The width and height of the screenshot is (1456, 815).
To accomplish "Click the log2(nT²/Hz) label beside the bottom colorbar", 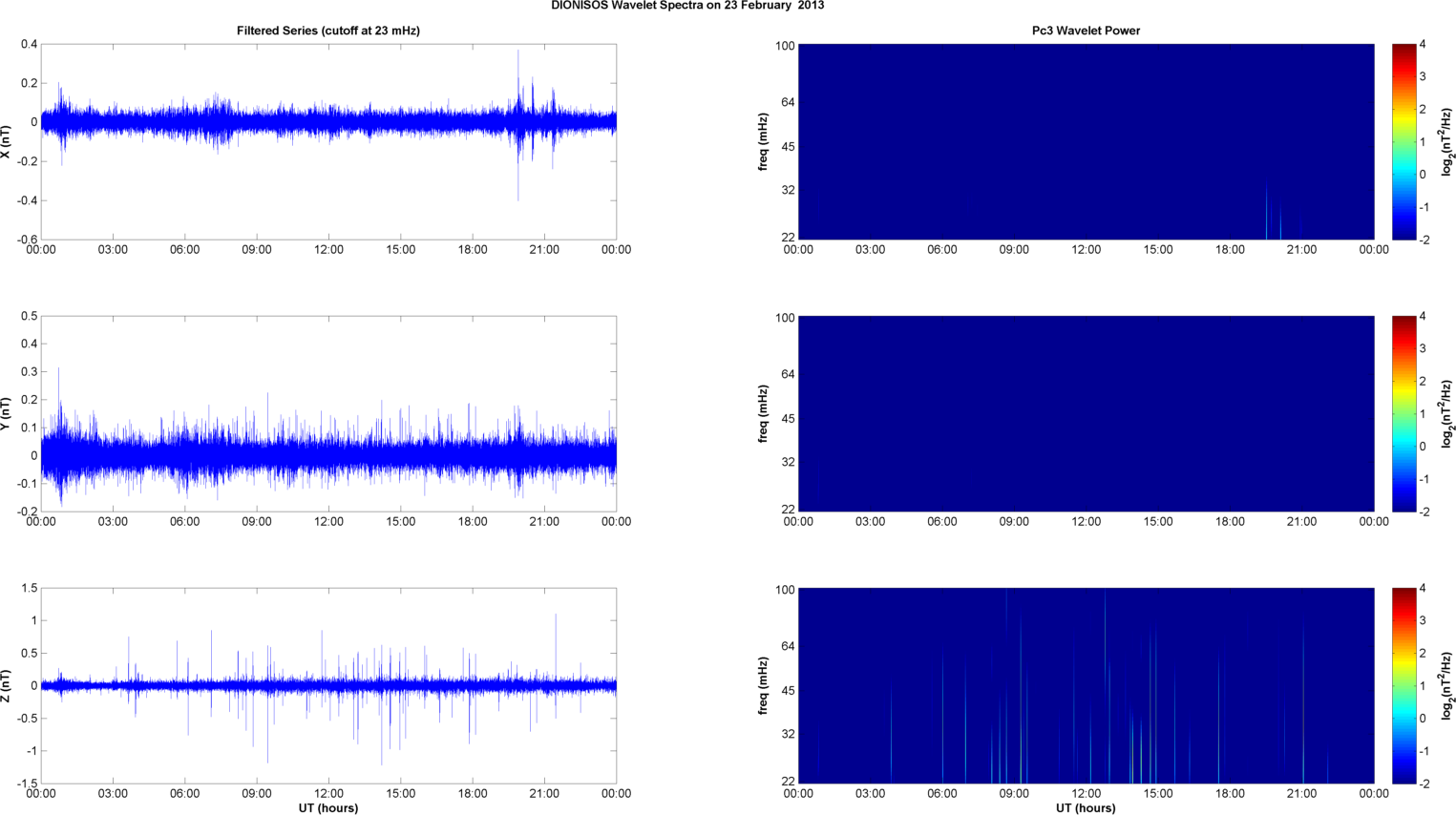I will pos(1446,685).
